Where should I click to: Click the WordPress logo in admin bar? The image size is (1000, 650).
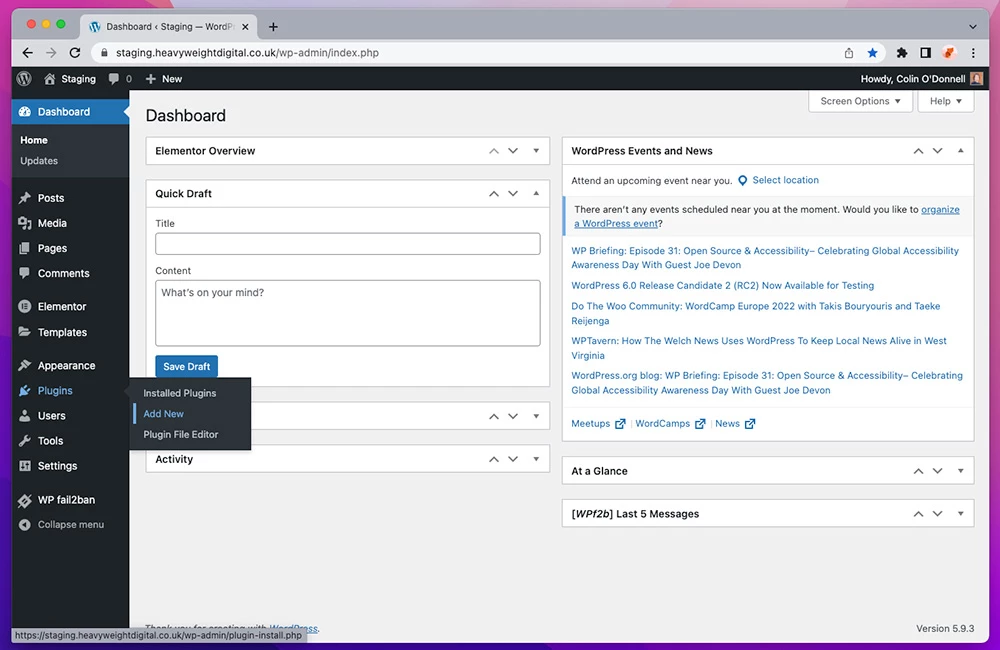tap(24, 79)
